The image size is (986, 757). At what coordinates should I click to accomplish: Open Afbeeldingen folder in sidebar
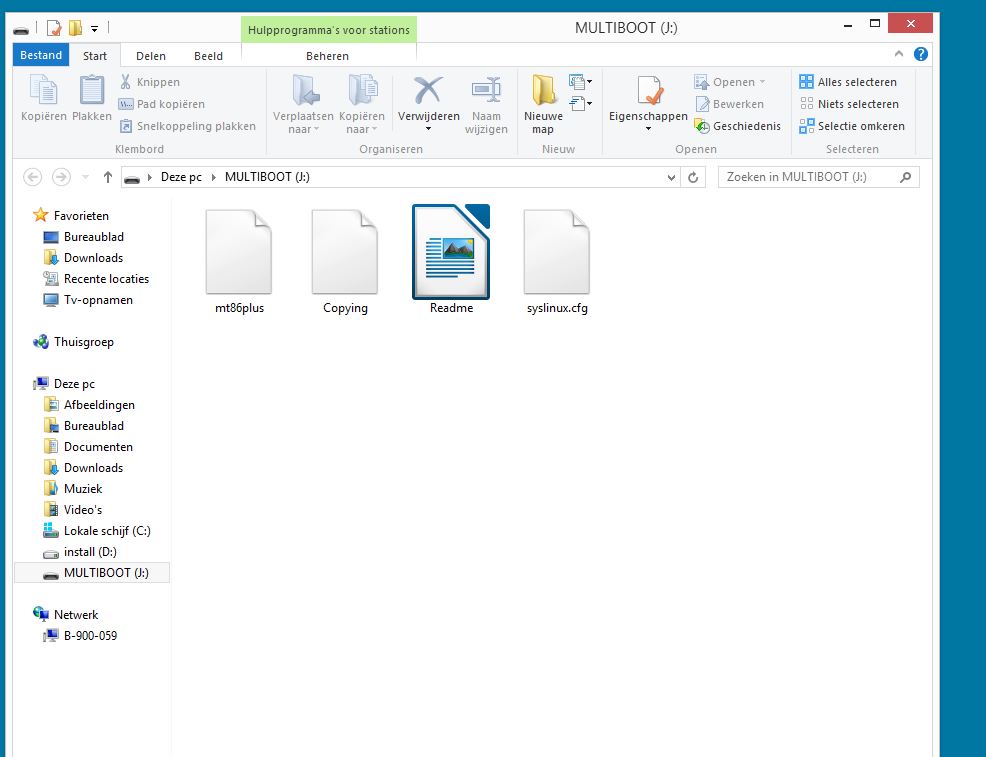(89, 405)
